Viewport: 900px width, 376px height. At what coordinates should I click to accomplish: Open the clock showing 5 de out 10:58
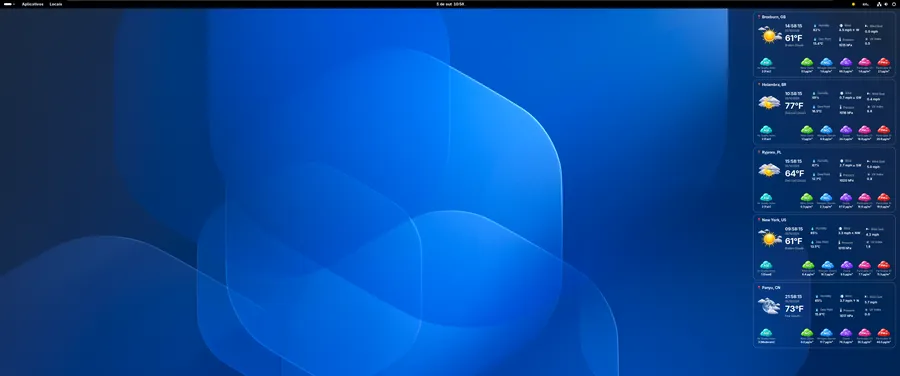pos(450,4)
